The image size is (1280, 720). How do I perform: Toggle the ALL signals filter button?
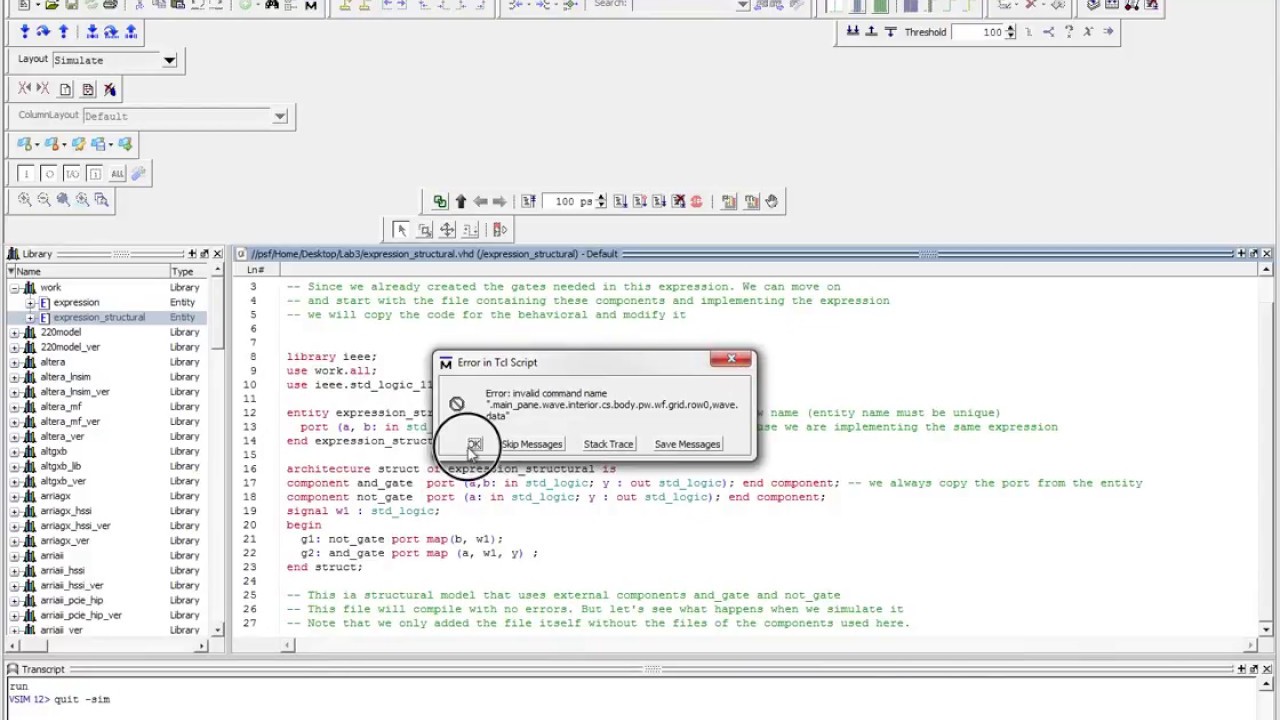[x=117, y=174]
